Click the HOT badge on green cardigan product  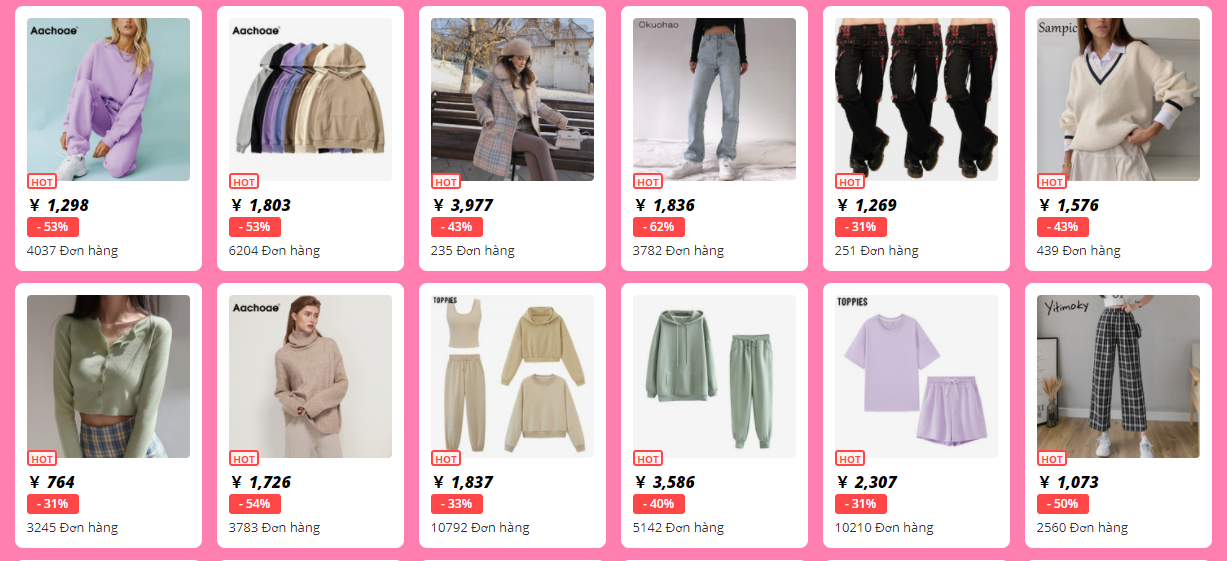pos(42,459)
